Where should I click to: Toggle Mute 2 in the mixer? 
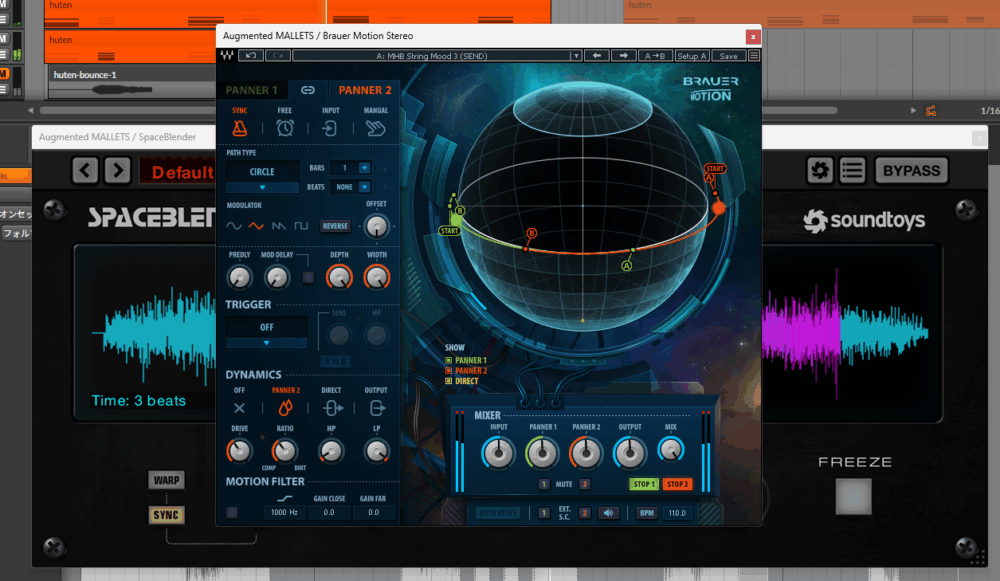584,484
